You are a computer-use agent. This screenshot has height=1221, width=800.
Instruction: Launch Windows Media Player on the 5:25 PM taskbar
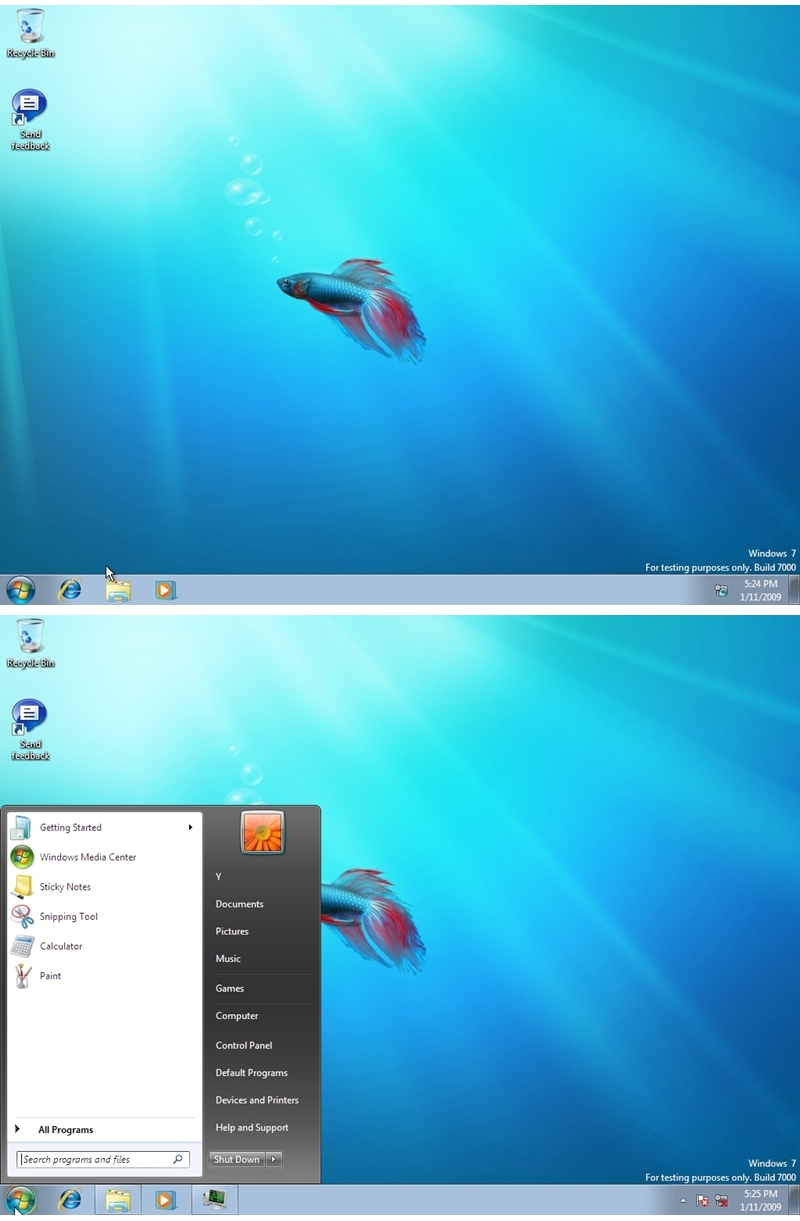[166, 1201]
